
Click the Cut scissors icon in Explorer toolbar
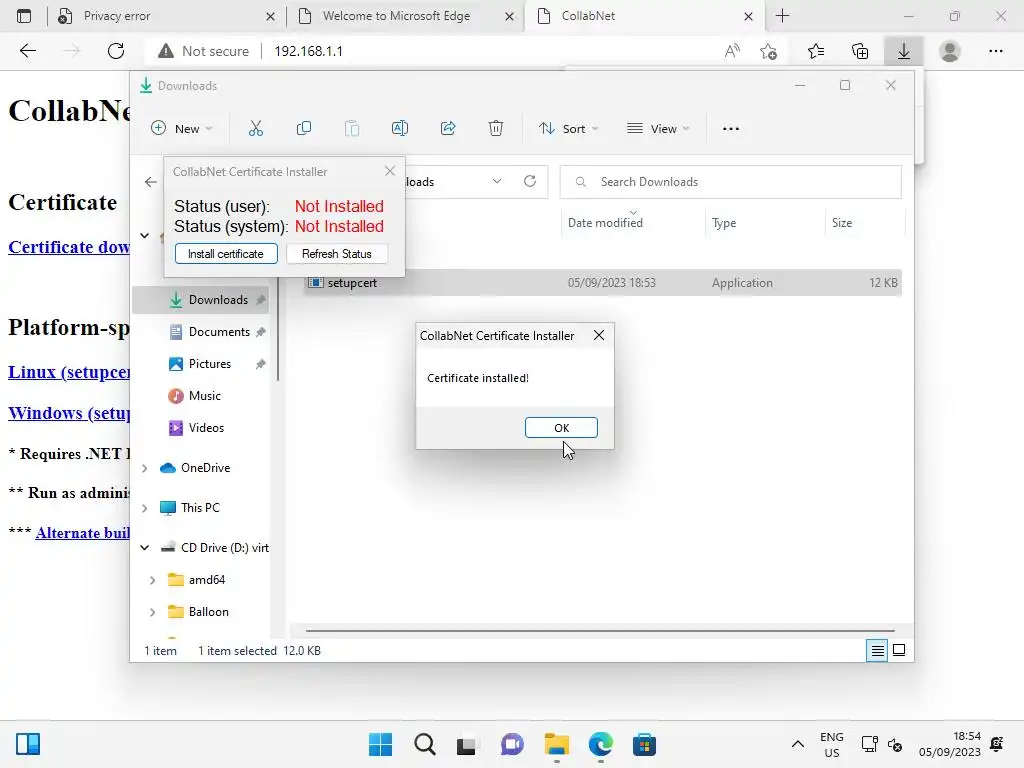tap(255, 129)
